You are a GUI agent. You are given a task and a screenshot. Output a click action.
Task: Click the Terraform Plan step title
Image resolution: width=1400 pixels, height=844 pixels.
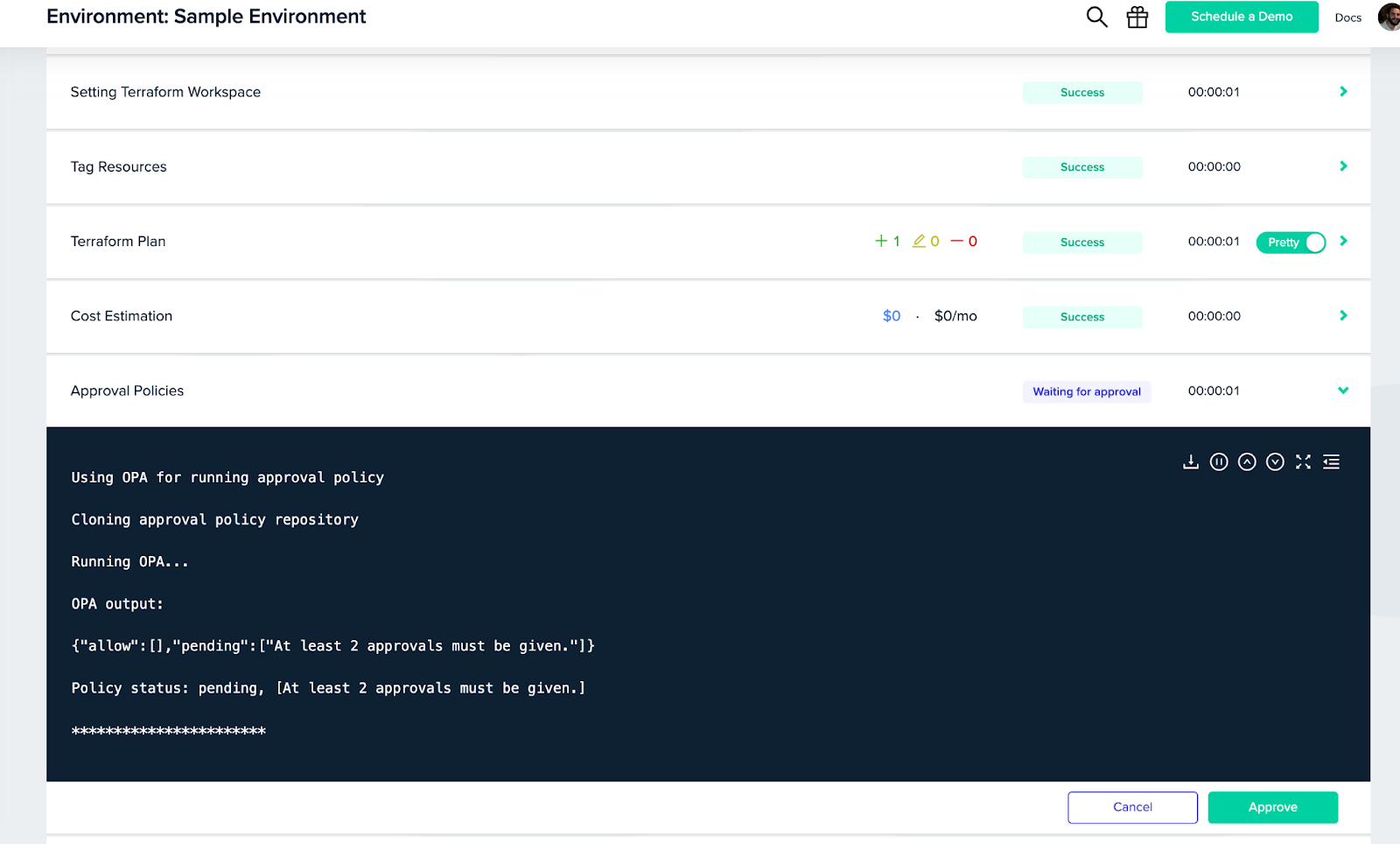118,242
